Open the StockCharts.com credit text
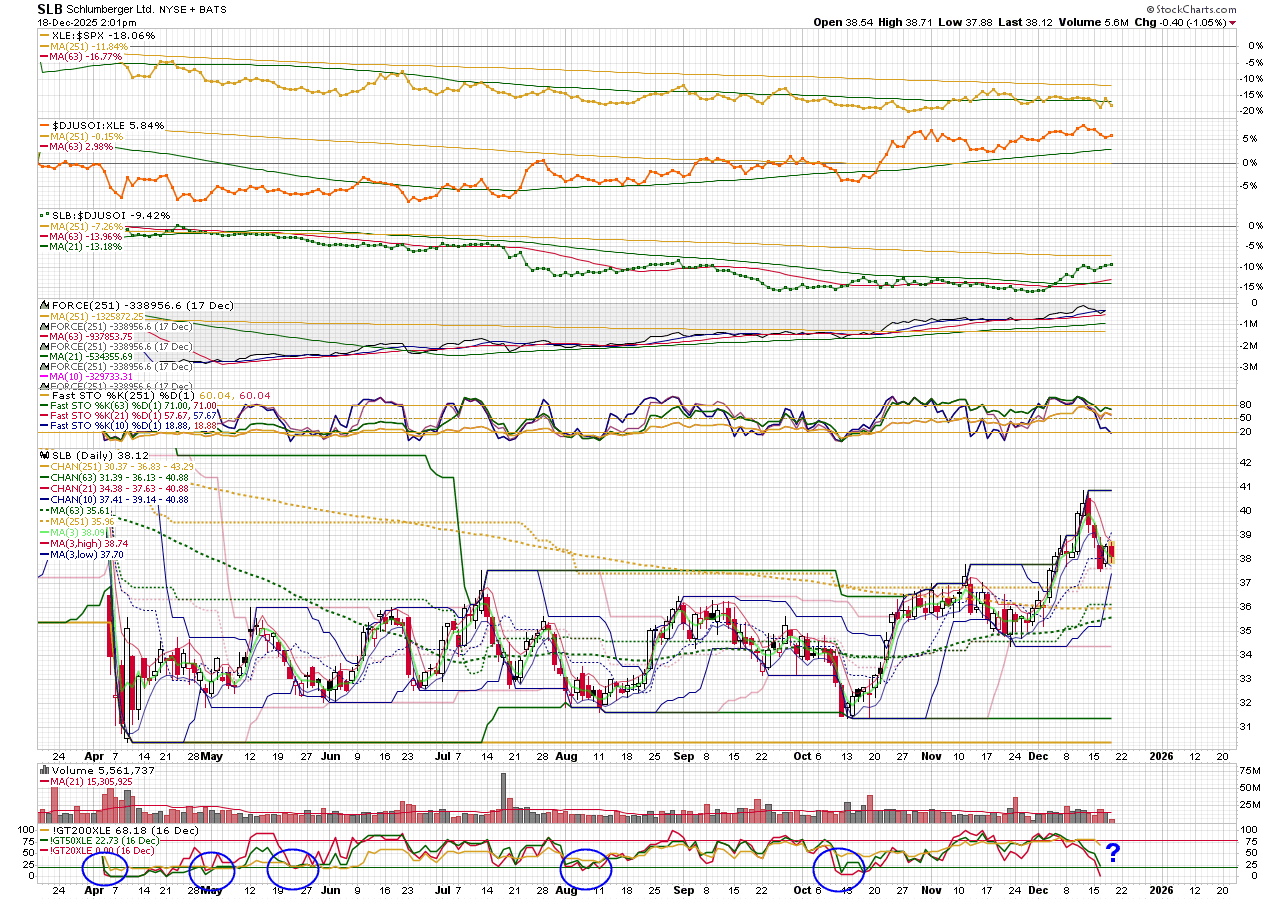 click(1192, 9)
